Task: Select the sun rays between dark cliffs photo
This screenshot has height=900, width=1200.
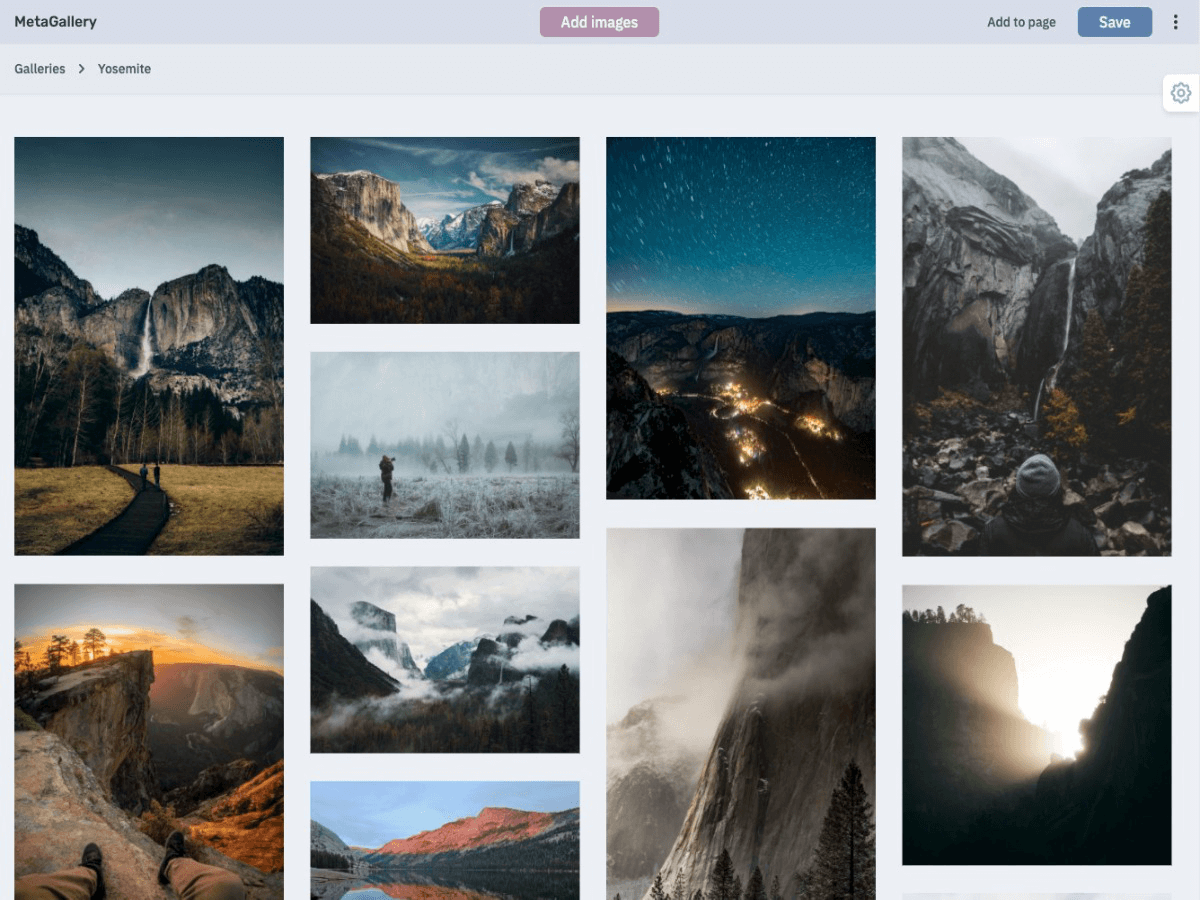Action: pyautogui.click(x=1037, y=725)
